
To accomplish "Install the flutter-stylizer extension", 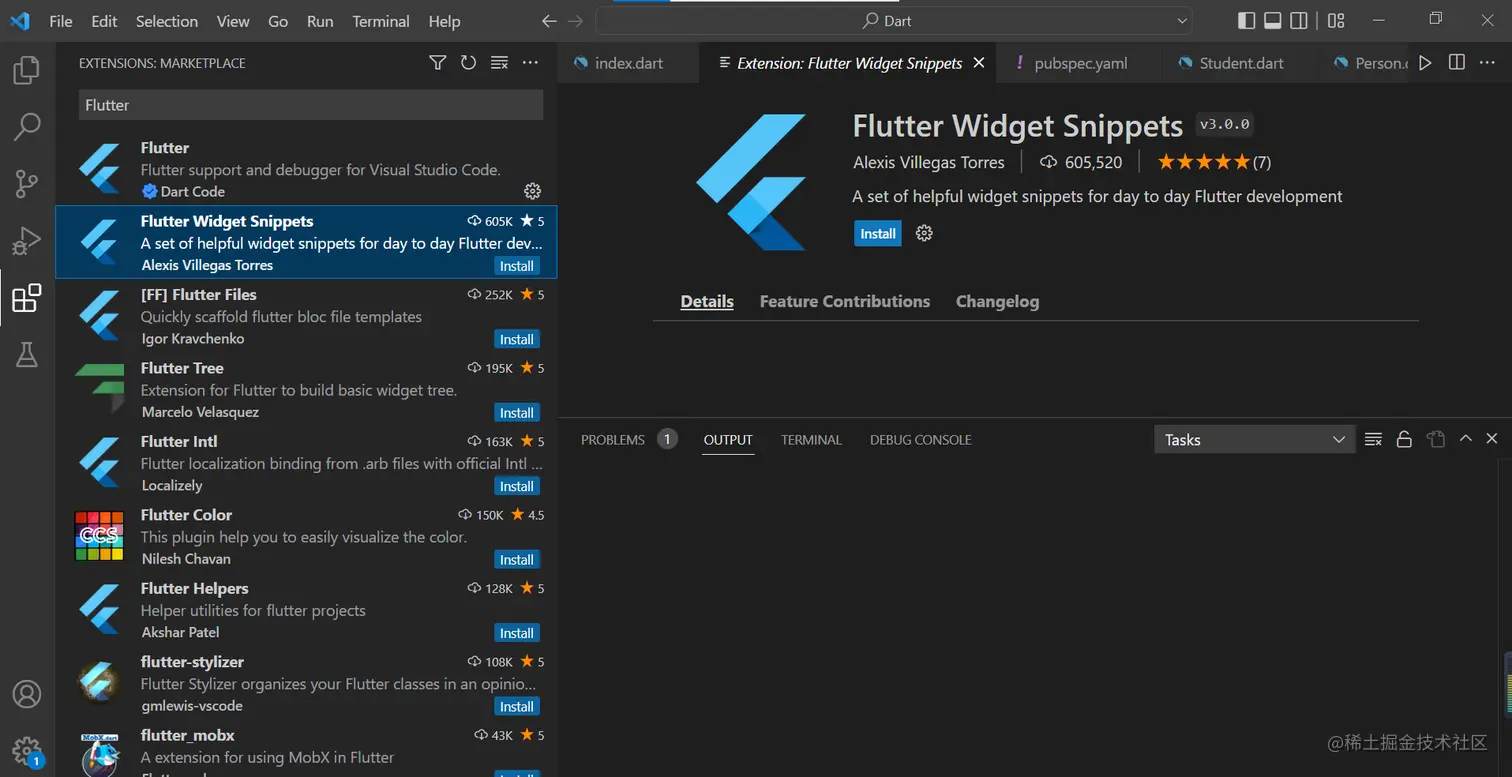I will (x=516, y=706).
